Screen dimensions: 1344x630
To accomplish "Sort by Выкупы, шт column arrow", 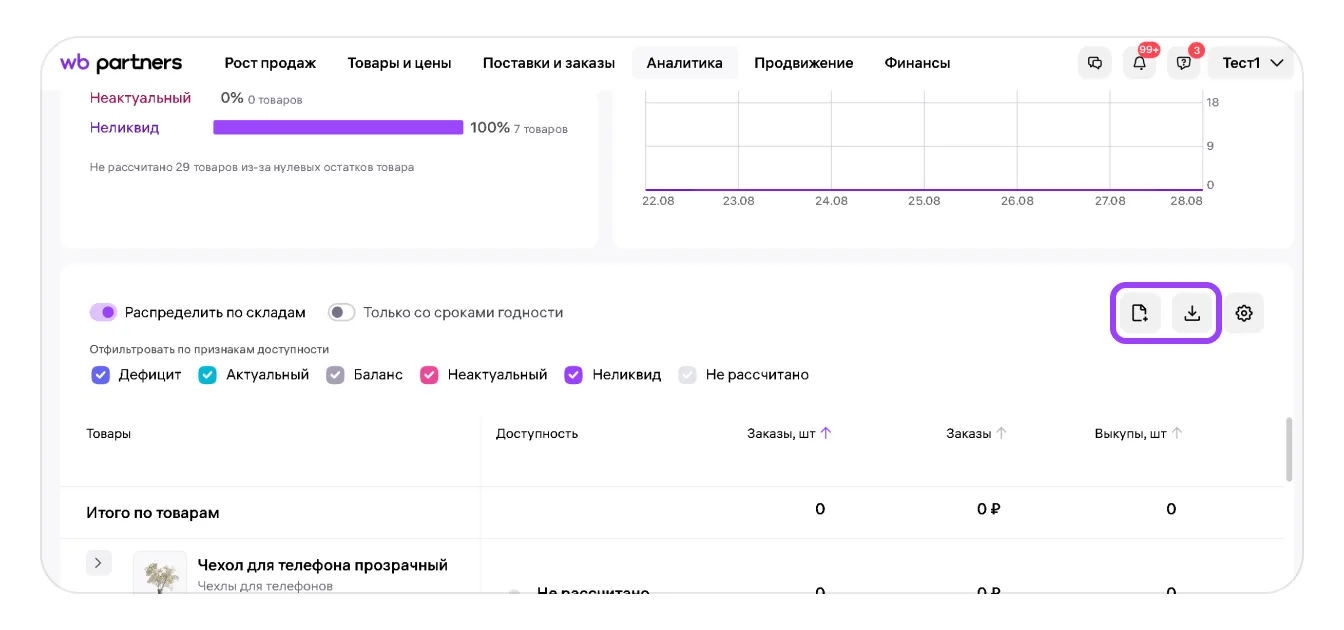I will coord(1177,433).
